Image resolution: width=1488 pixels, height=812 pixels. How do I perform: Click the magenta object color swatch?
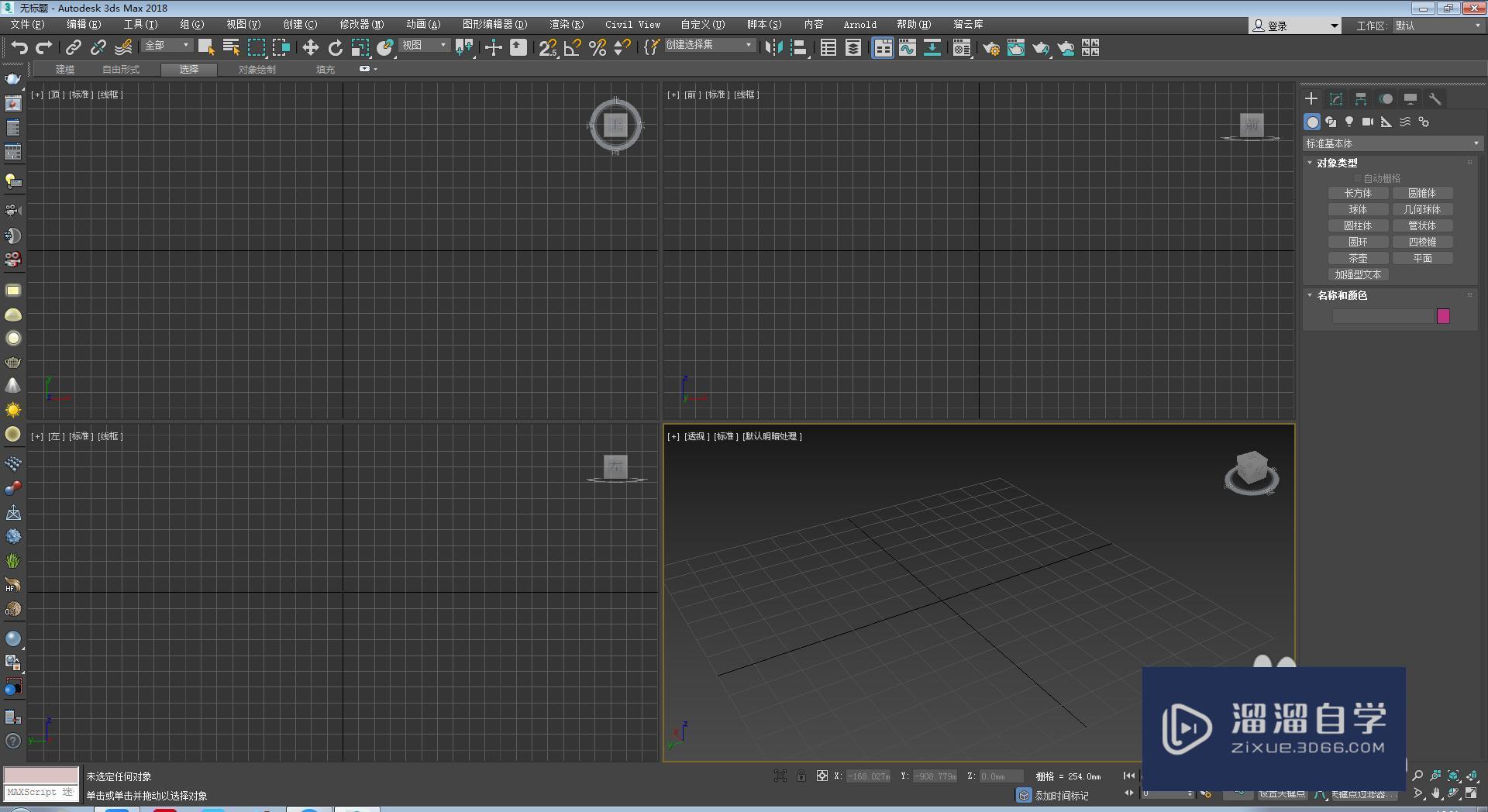pos(1443,316)
